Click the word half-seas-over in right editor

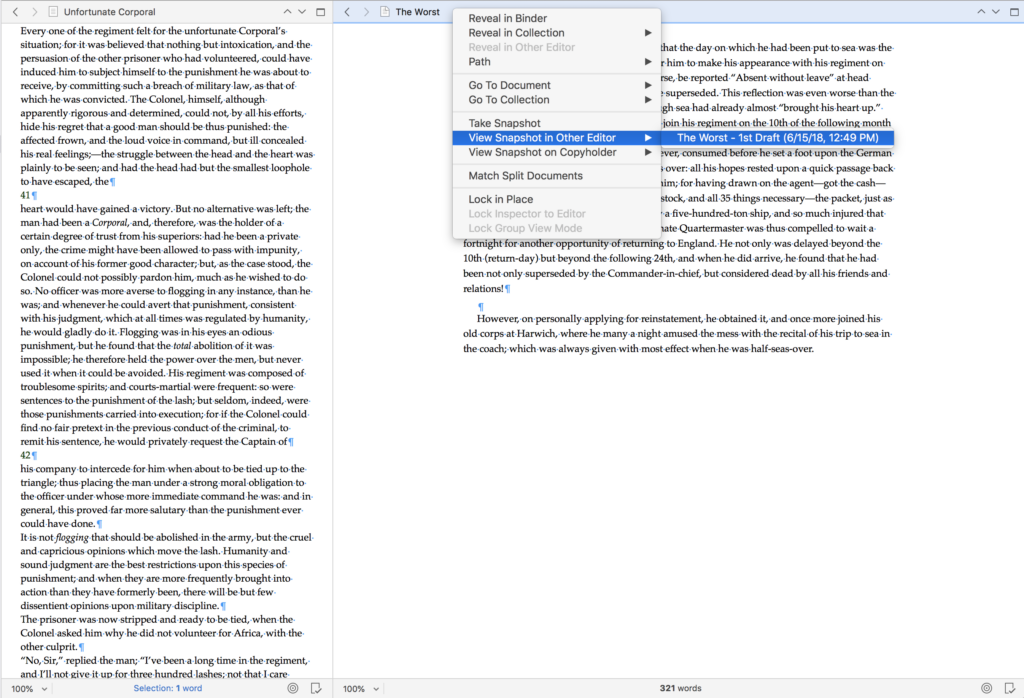783,349
